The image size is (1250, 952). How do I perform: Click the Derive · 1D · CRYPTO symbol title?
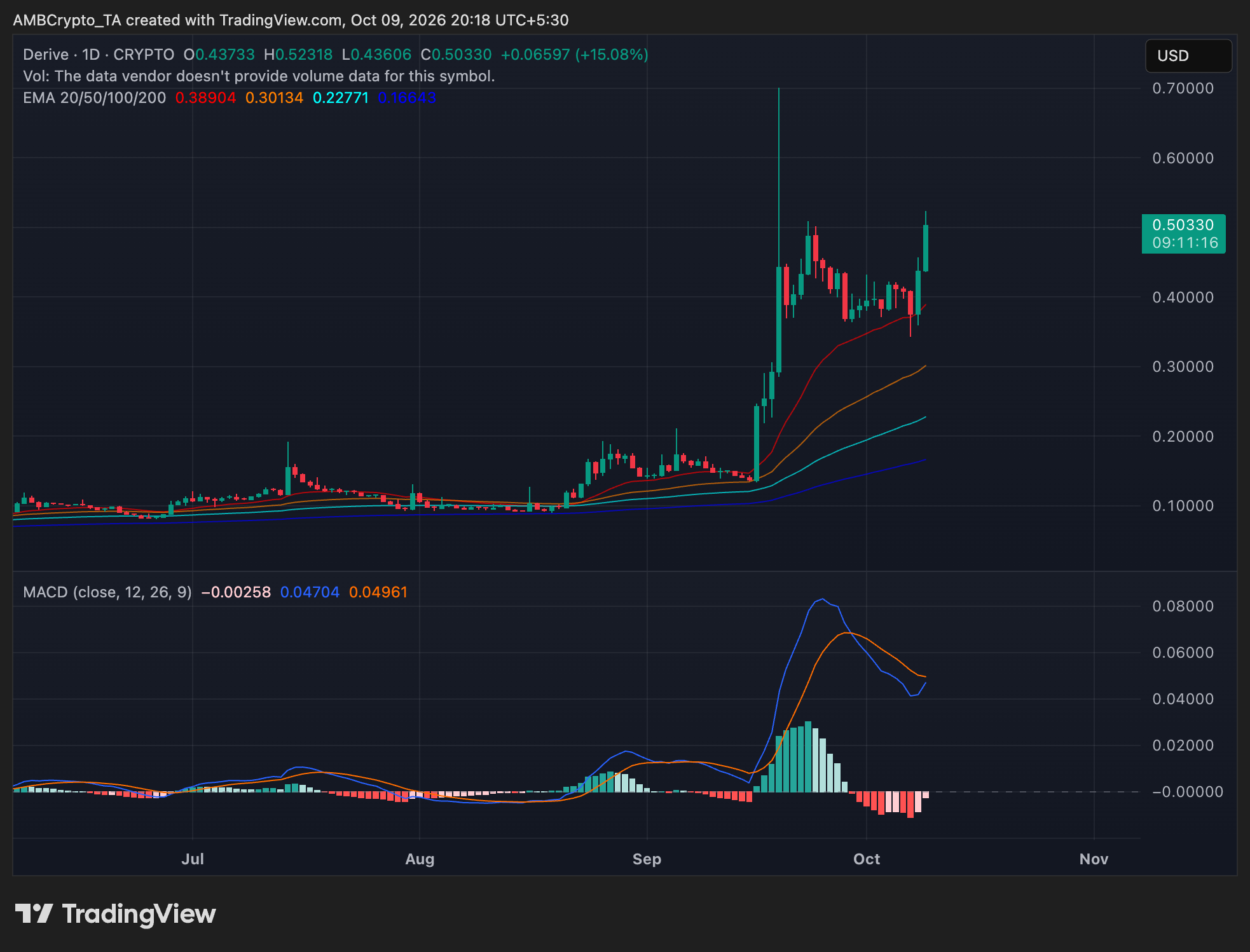99,55
